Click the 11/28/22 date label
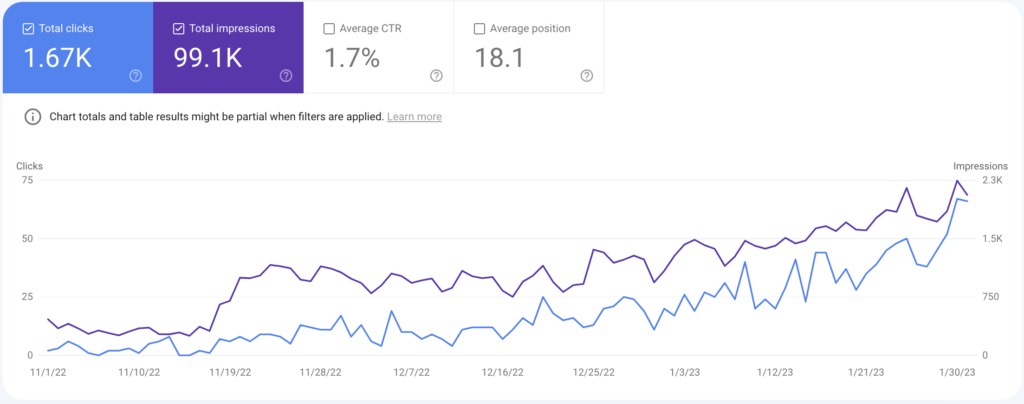This screenshot has width=1024, height=404. coord(321,372)
